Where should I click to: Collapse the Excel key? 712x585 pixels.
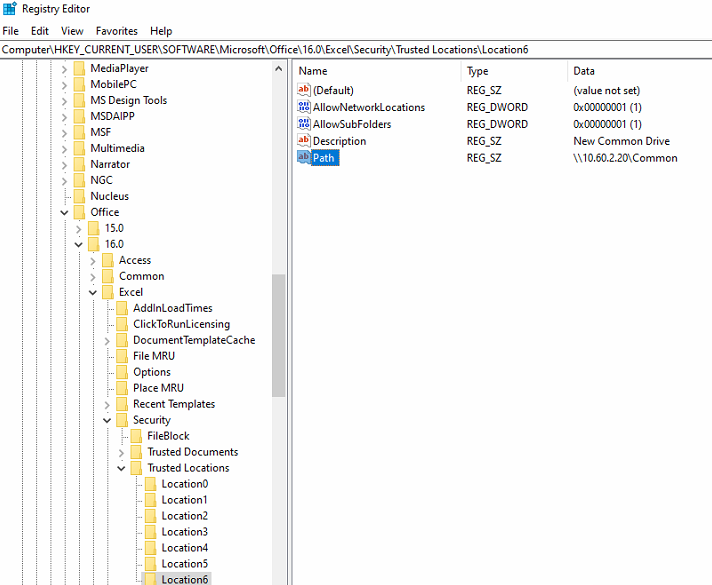coord(93,292)
